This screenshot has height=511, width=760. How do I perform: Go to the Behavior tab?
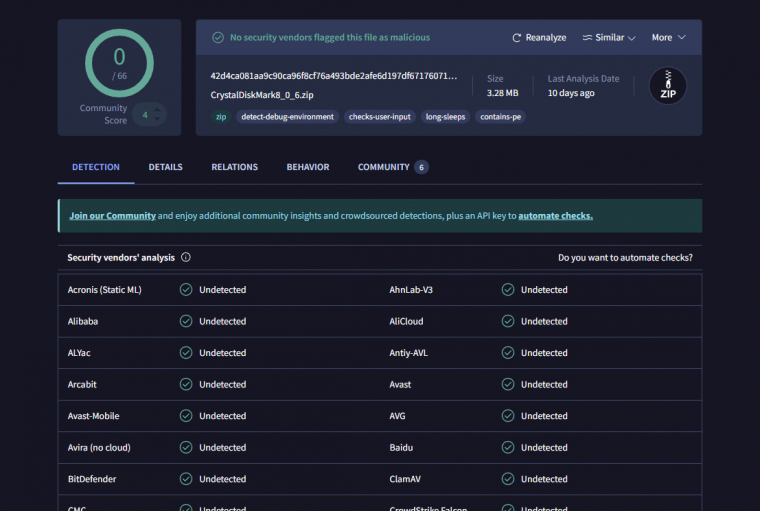(307, 167)
